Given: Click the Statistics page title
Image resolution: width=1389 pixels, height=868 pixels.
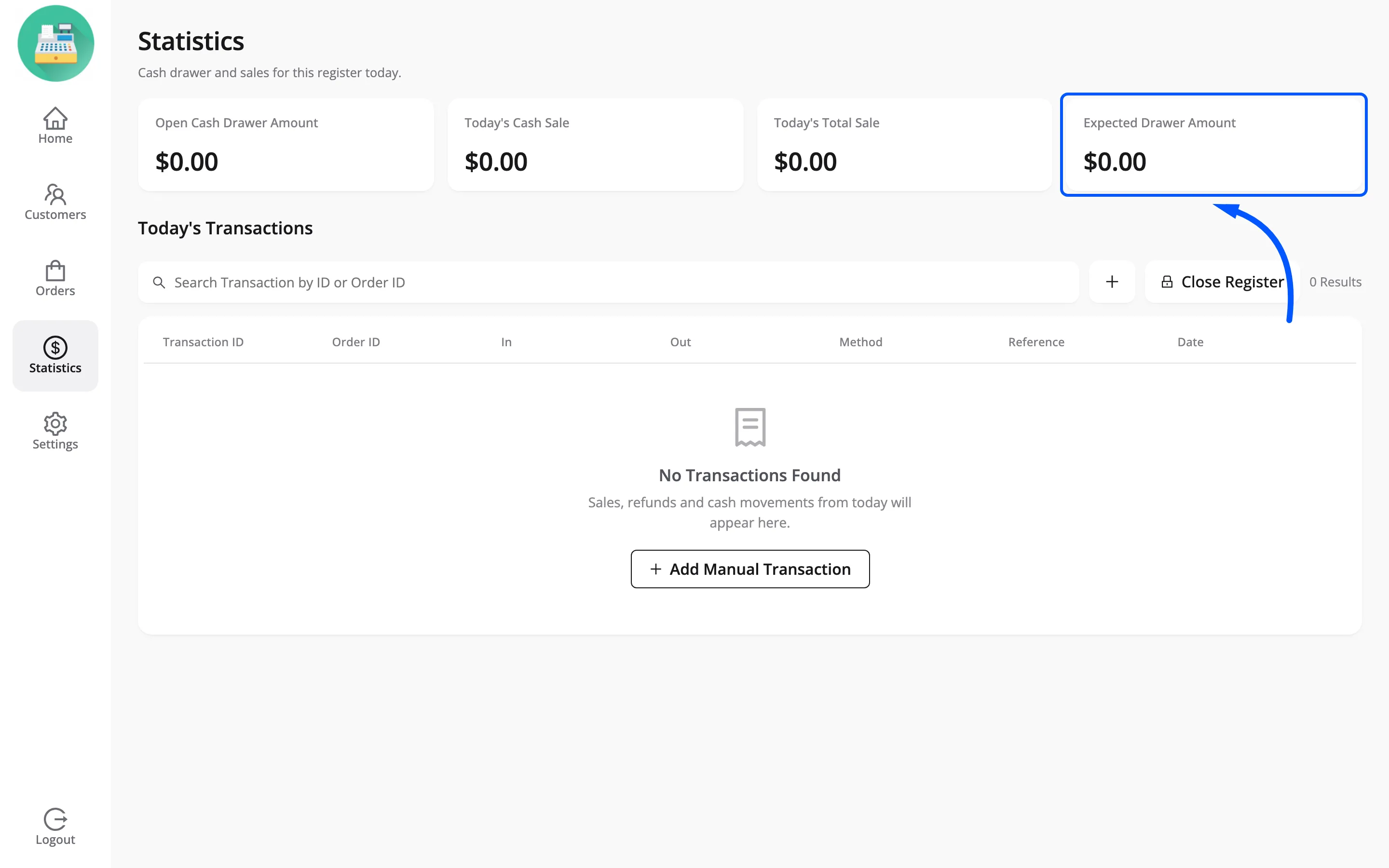Looking at the screenshot, I should pyautogui.click(x=191, y=41).
